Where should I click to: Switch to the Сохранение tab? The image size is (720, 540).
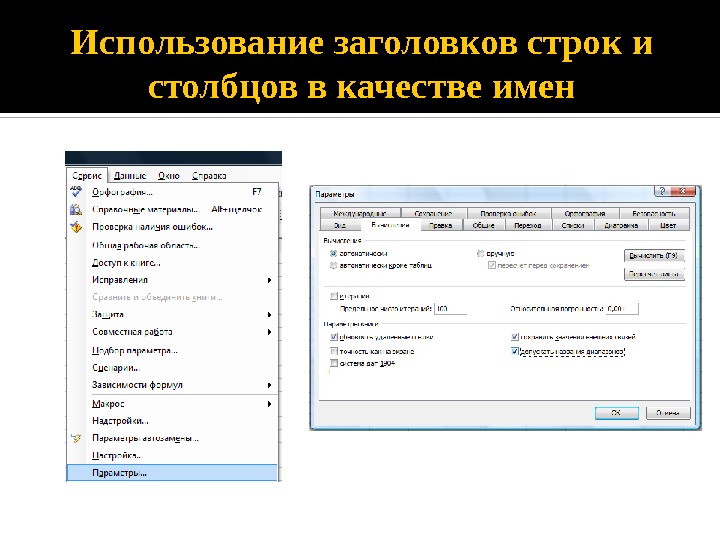[x=433, y=214]
